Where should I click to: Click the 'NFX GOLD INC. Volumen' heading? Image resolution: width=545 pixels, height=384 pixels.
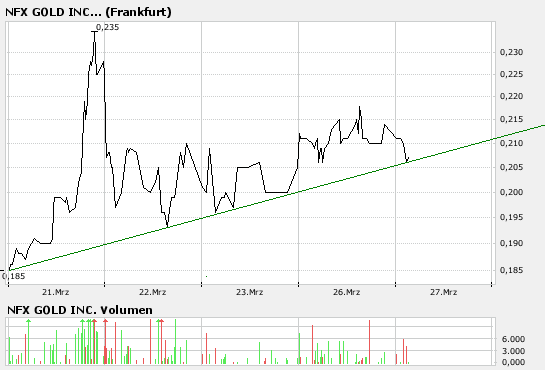tap(80, 310)
